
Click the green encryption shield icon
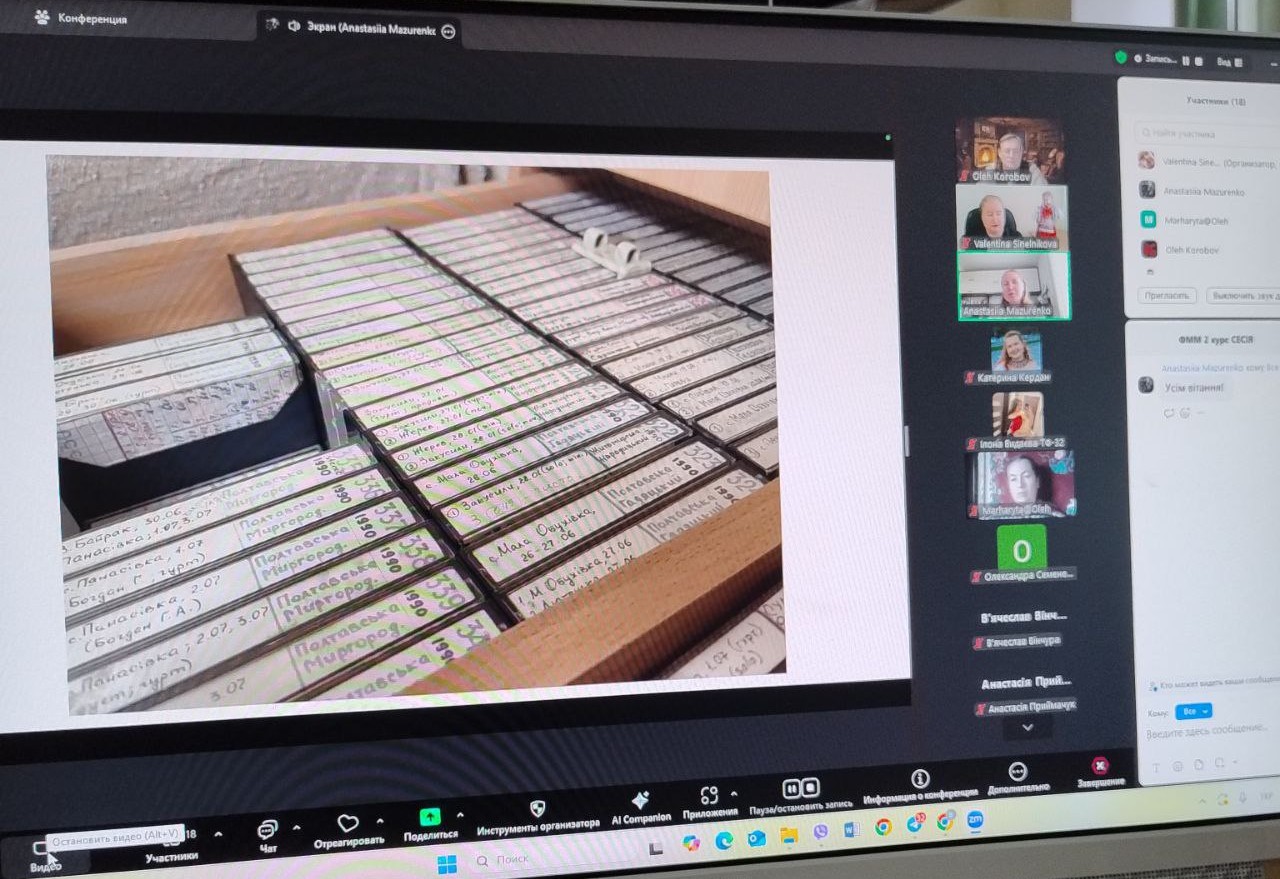(1122, 58)
